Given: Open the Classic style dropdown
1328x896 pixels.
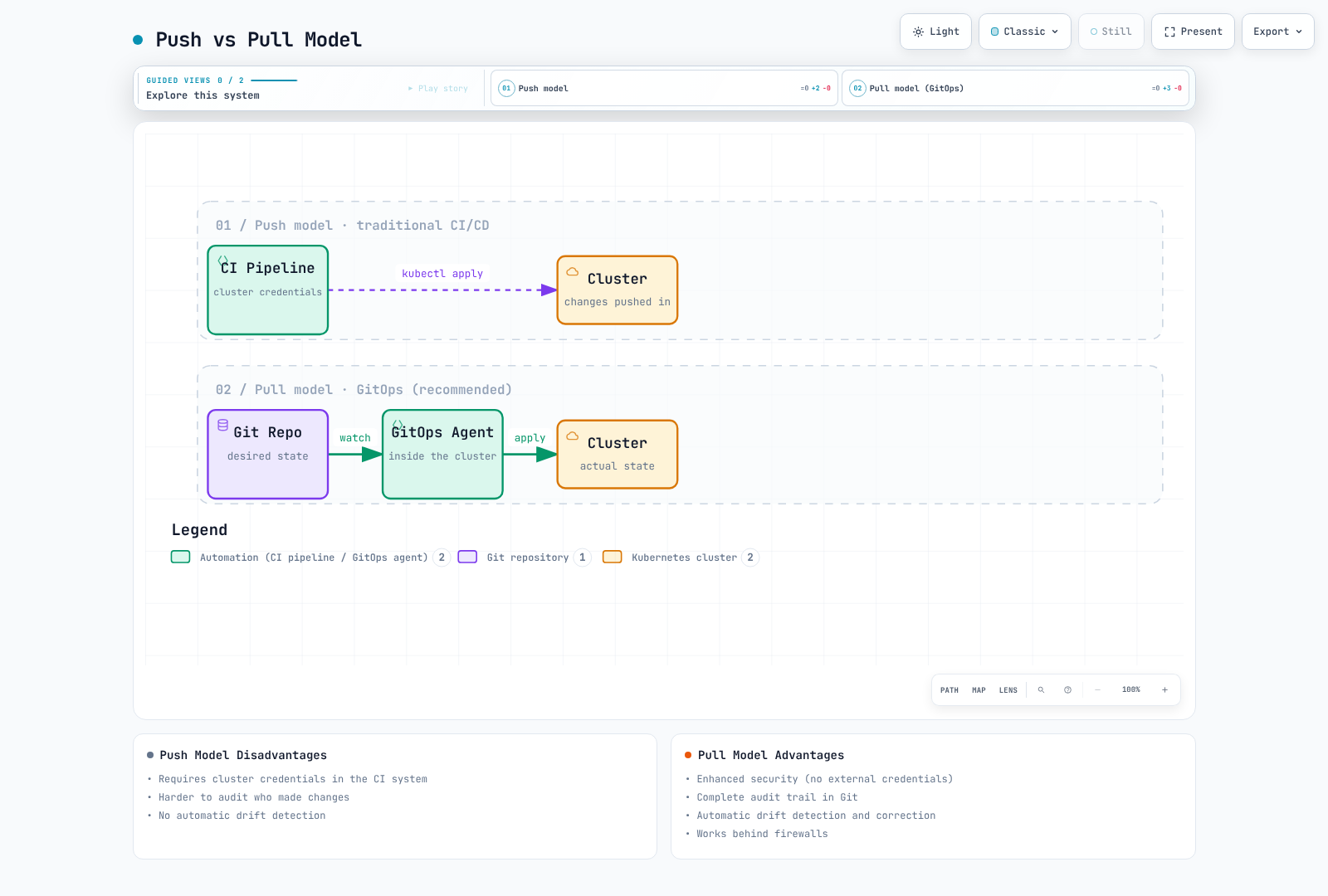Looking at the screenshot, I should (x=1025, y=32).
